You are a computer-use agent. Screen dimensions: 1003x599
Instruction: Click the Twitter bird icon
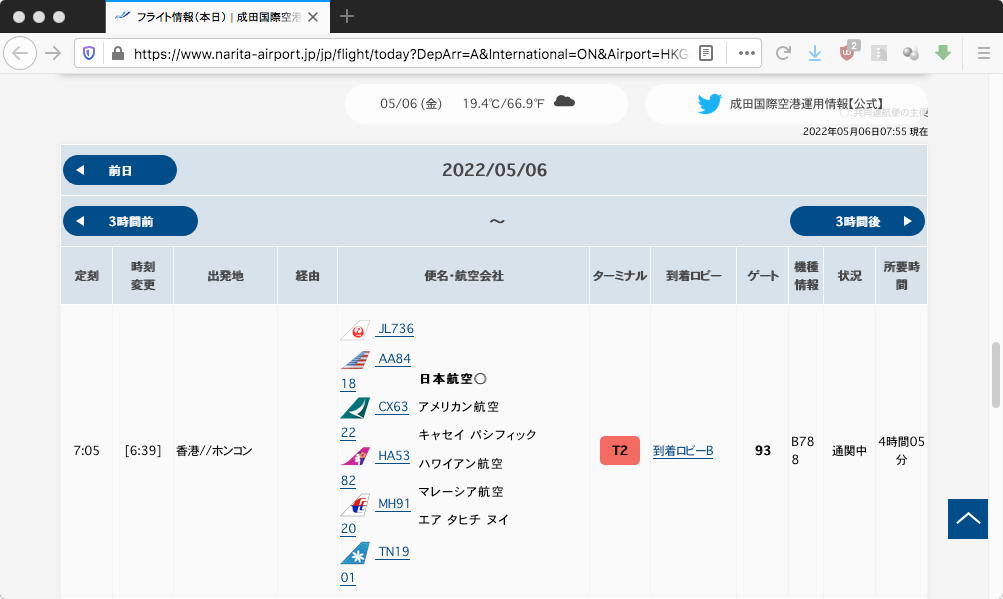tap(709, 103)
